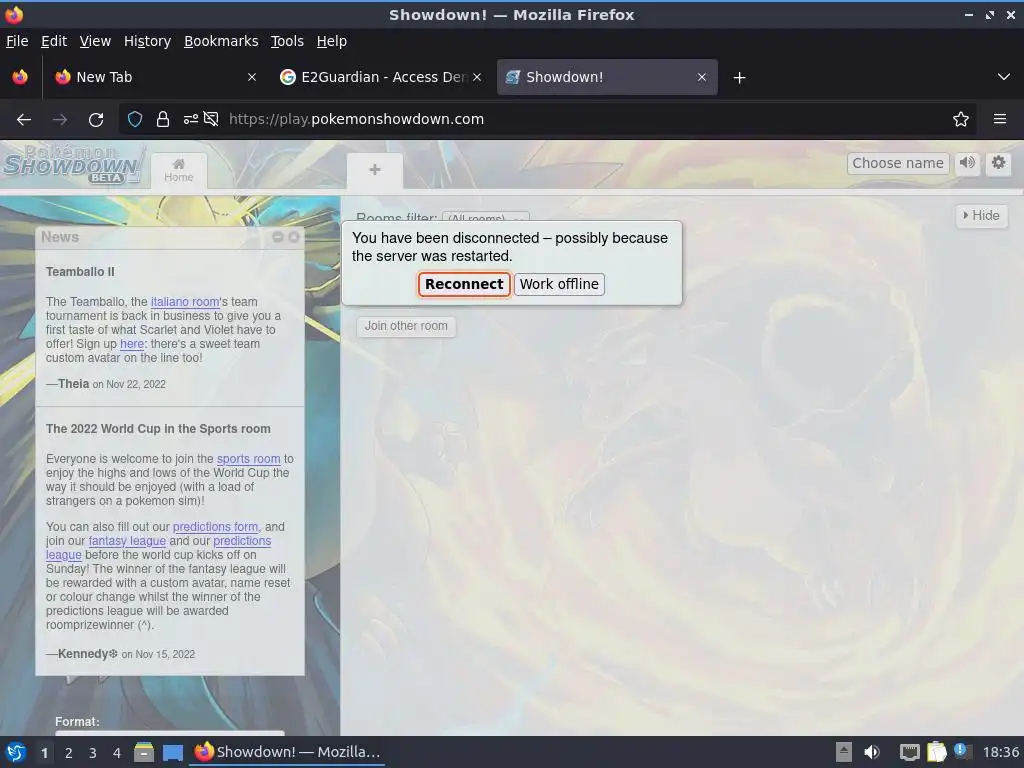Screen dimensions: 1024x768
Task: Open the Bookmarks menu
Action: [221, 41]
